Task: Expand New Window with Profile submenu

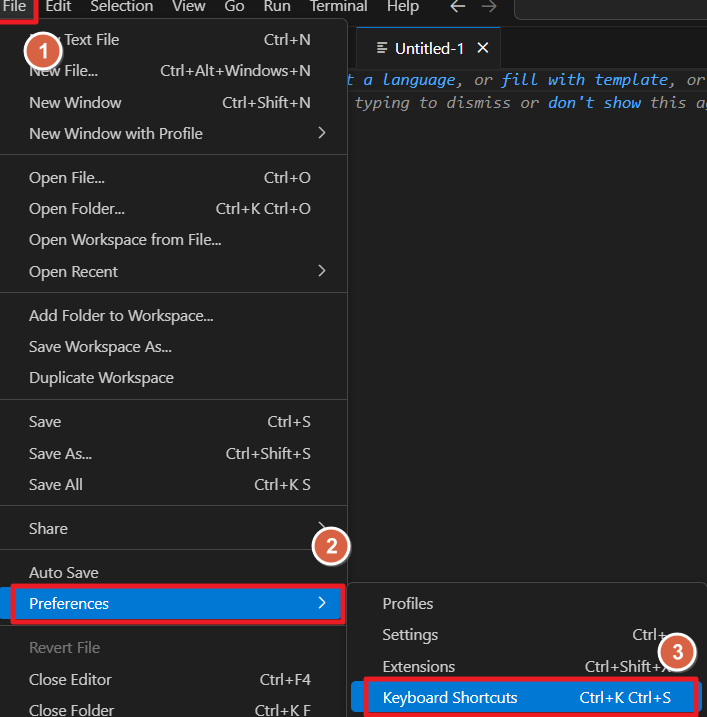Action: coord(173,134)
